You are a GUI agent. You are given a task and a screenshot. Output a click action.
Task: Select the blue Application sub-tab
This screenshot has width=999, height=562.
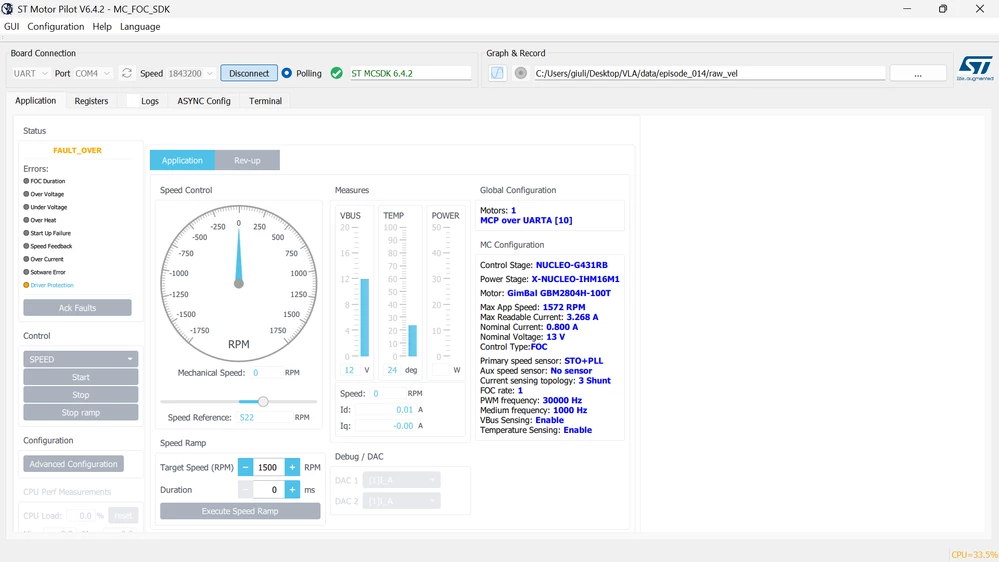(x=182, y=161)
